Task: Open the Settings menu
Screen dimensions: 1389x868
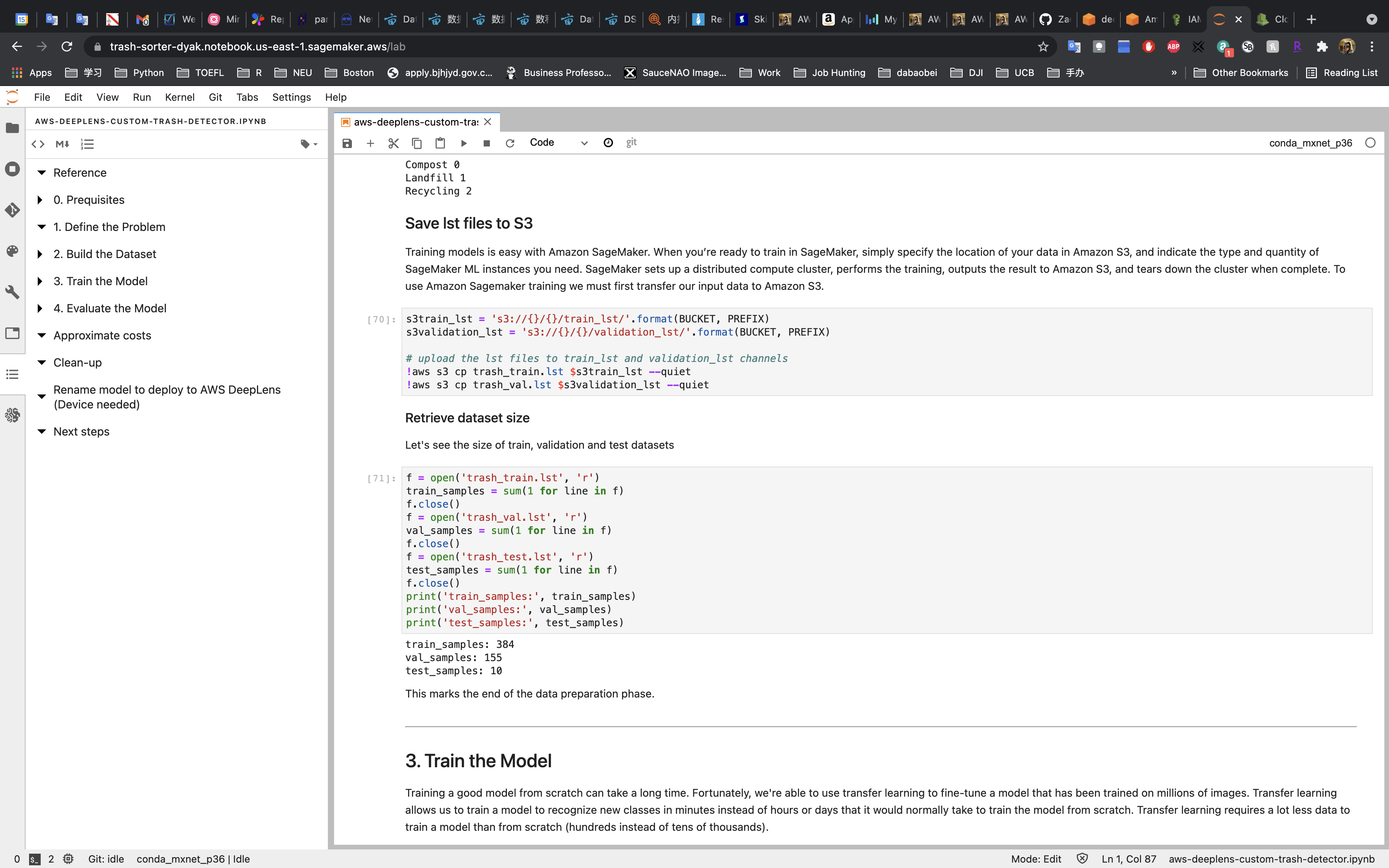Action: click(x=291, y=97)
